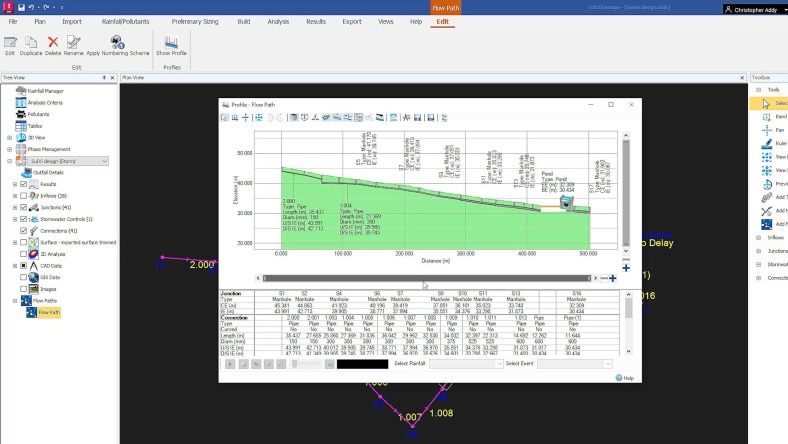
Task: Expand the Results tree node
Action: pos(15,184)
